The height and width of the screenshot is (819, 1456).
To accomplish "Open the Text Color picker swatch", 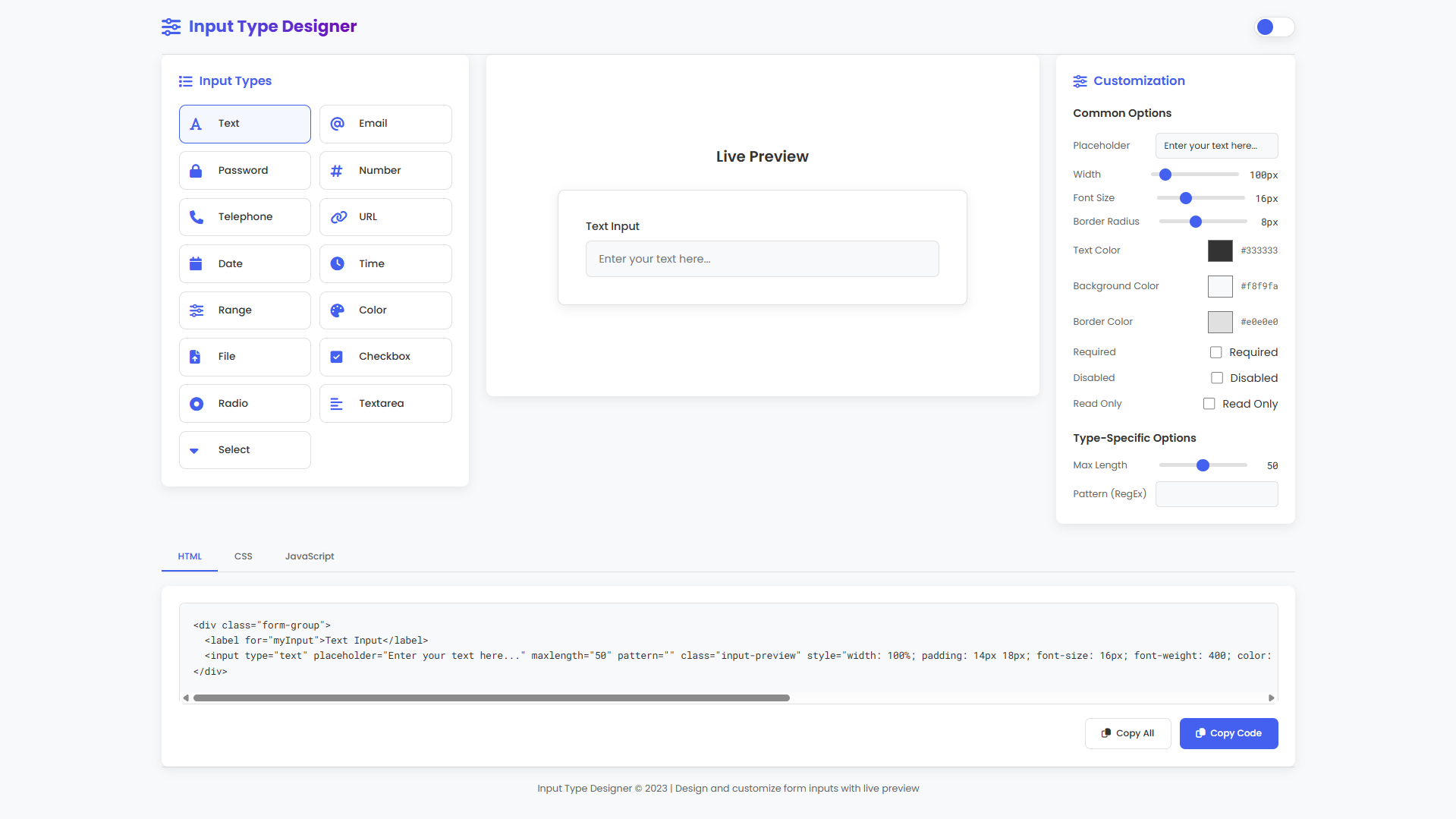I will click(x=1219, y=250).
